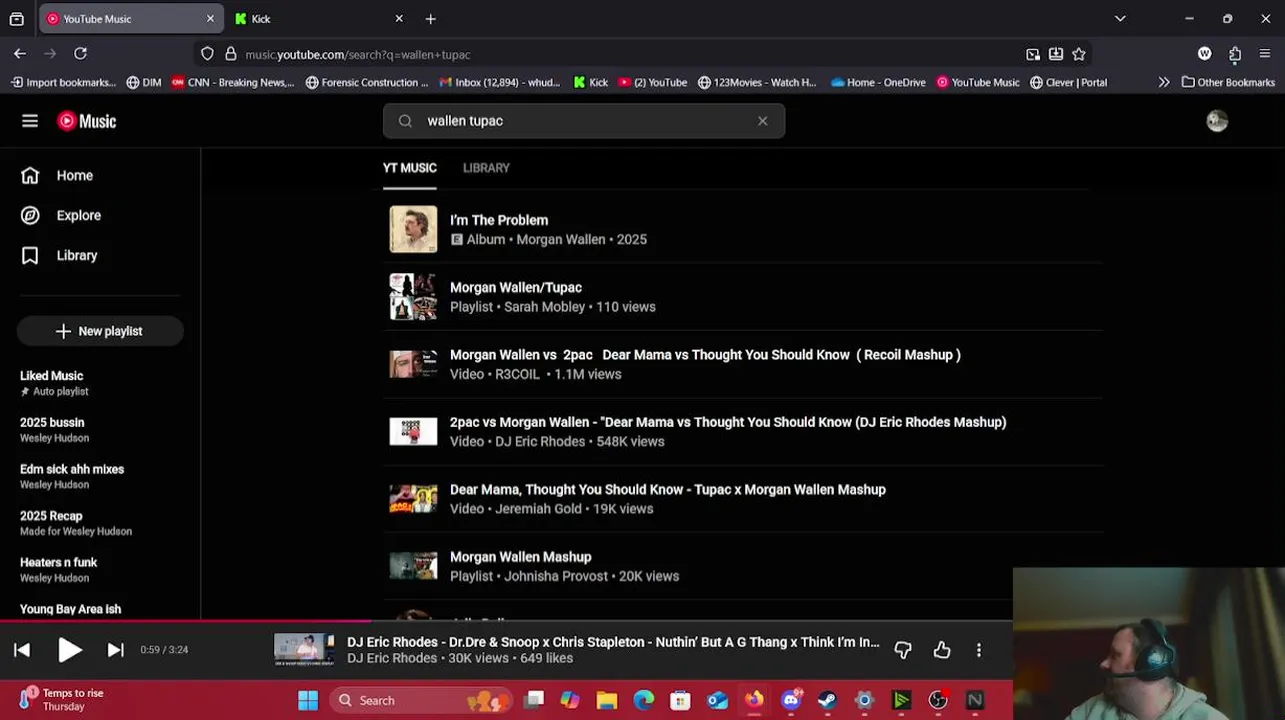The image size is (1285, 720).
Task: Open the Other Bookmarks folder
Action: [1228, 83]
